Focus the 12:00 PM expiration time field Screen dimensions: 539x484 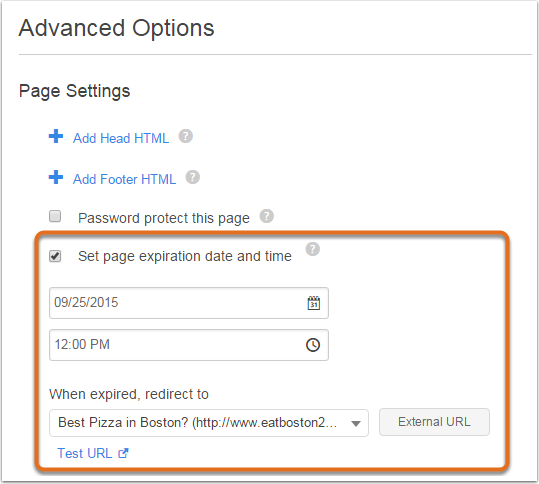tap(189, 345)
